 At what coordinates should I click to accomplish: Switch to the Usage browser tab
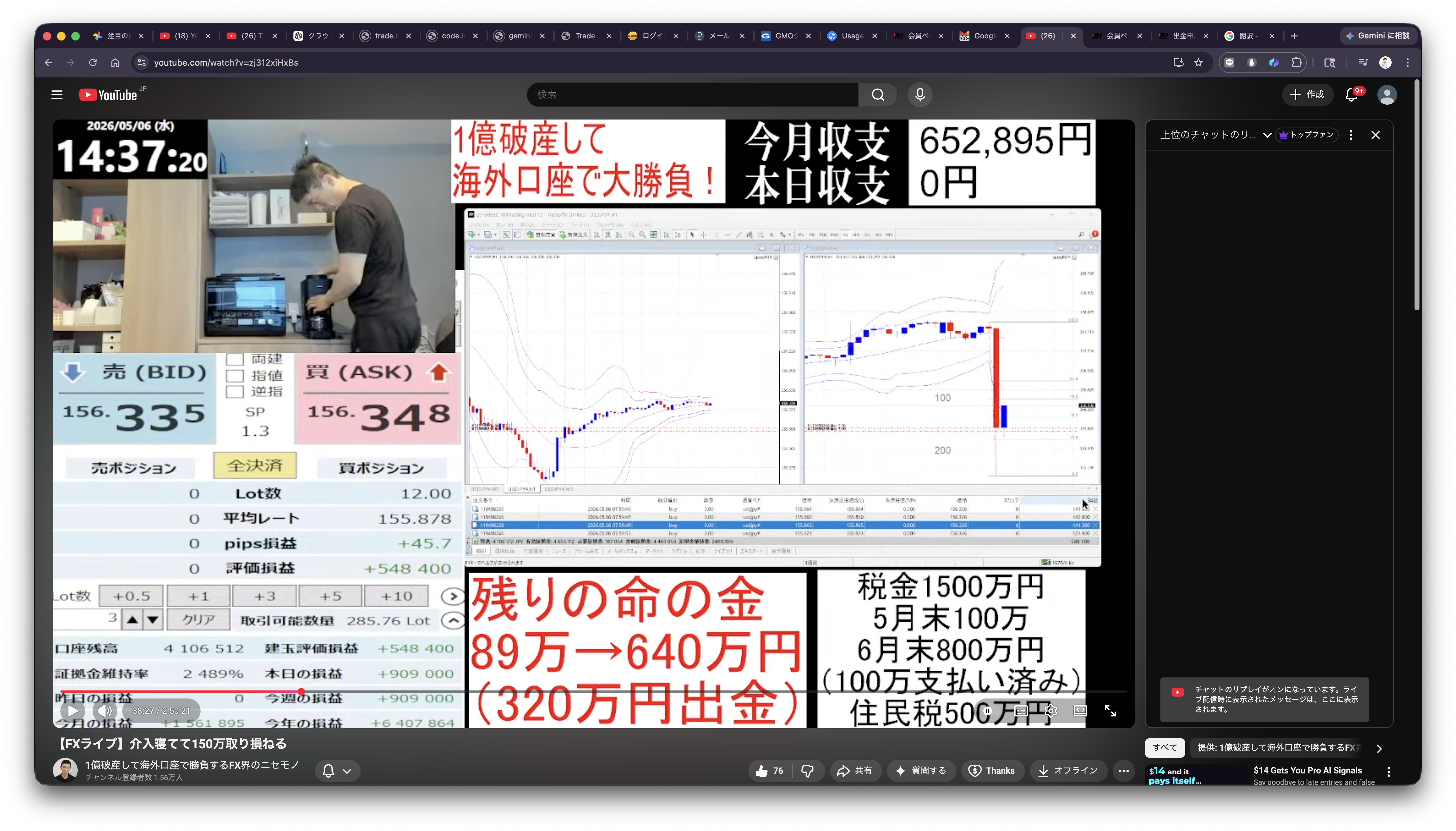[x=852, y=35]
